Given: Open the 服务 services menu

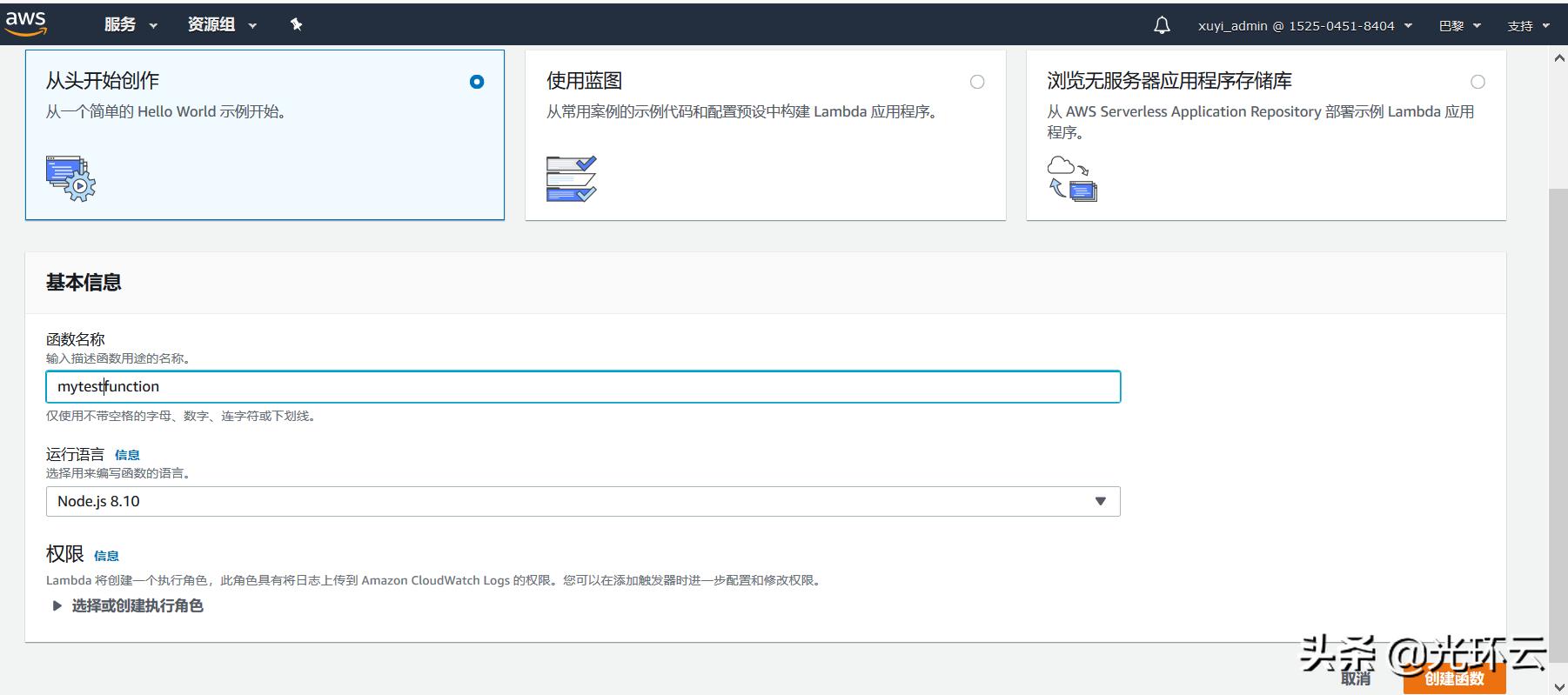Looking at the screenshot, I should pos(131,24).
